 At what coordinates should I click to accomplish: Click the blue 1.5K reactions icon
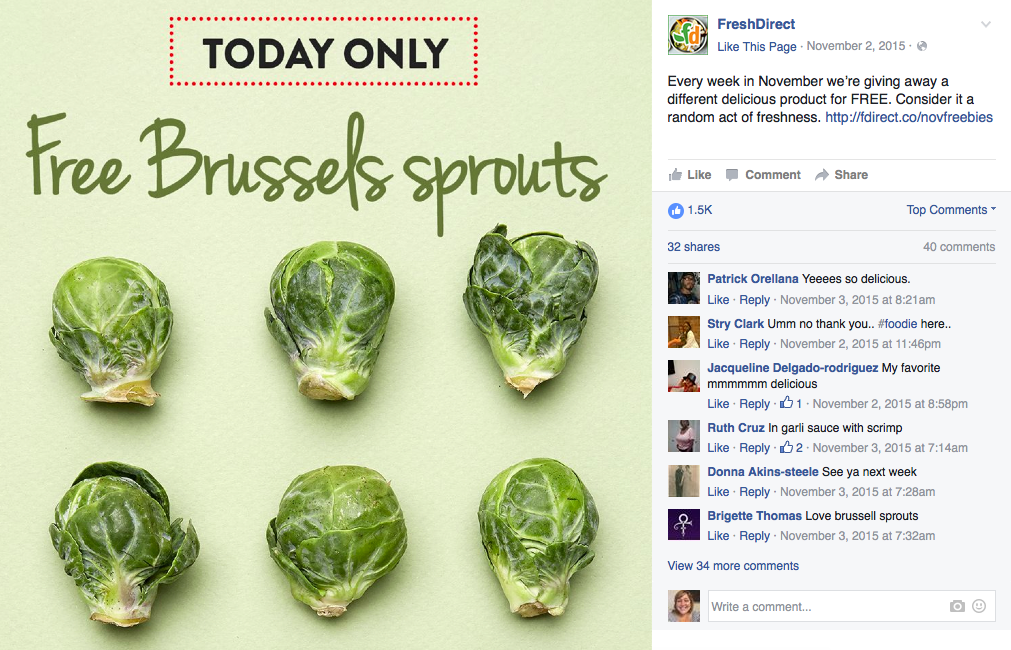point(676,210)
